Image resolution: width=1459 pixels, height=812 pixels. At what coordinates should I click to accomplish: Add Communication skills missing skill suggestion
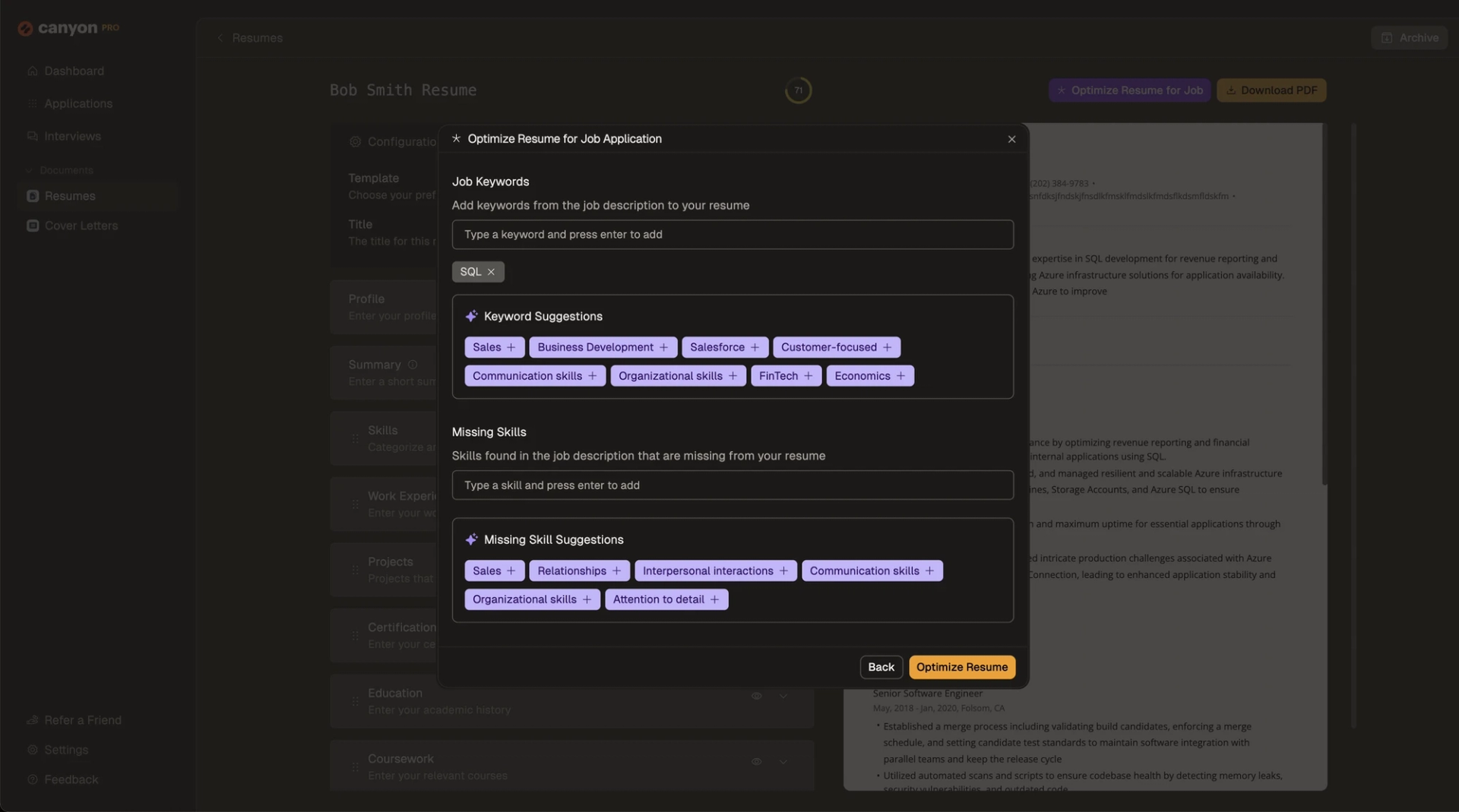point(872,570)
